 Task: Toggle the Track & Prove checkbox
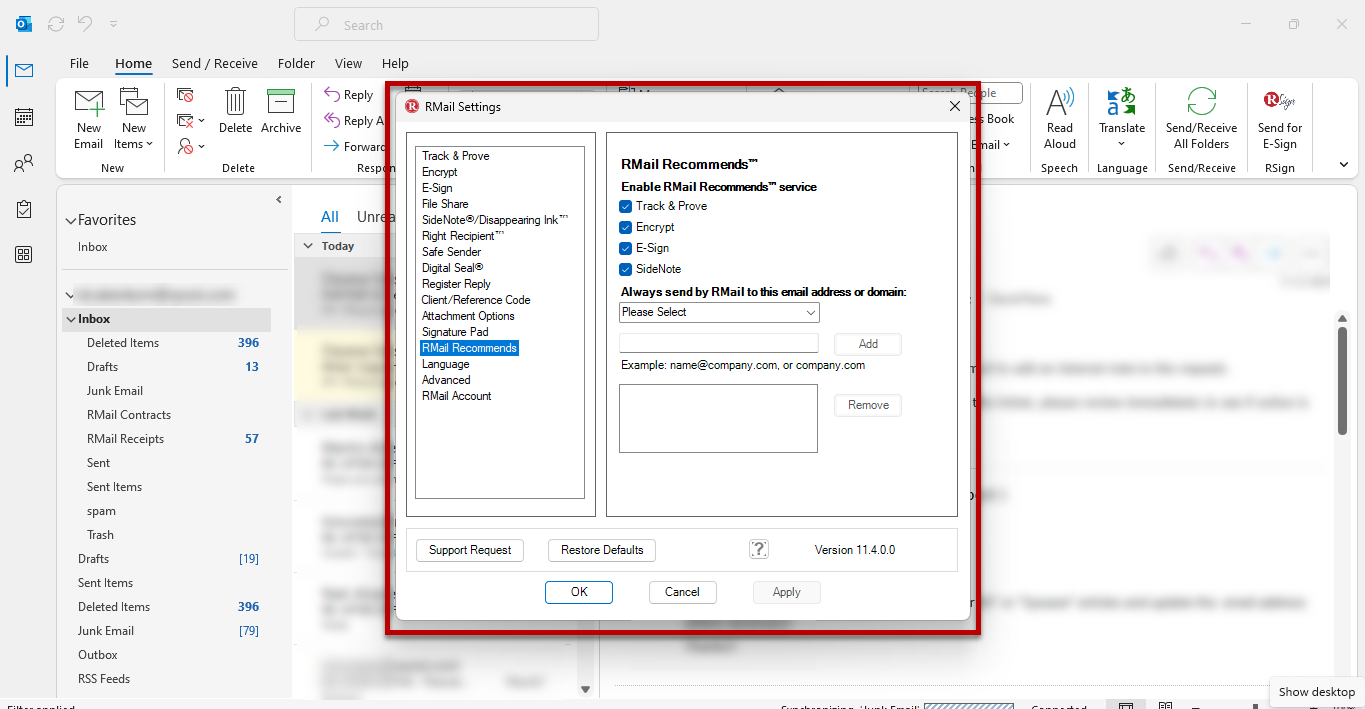(x=626, y=206)
